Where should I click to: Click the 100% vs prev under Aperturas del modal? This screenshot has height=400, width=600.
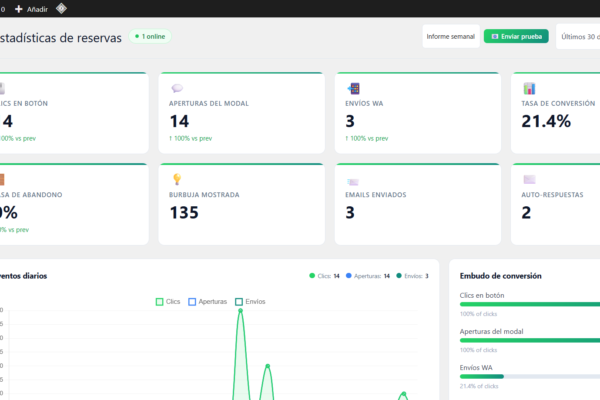pyautogui.click(x=191, y=138)
